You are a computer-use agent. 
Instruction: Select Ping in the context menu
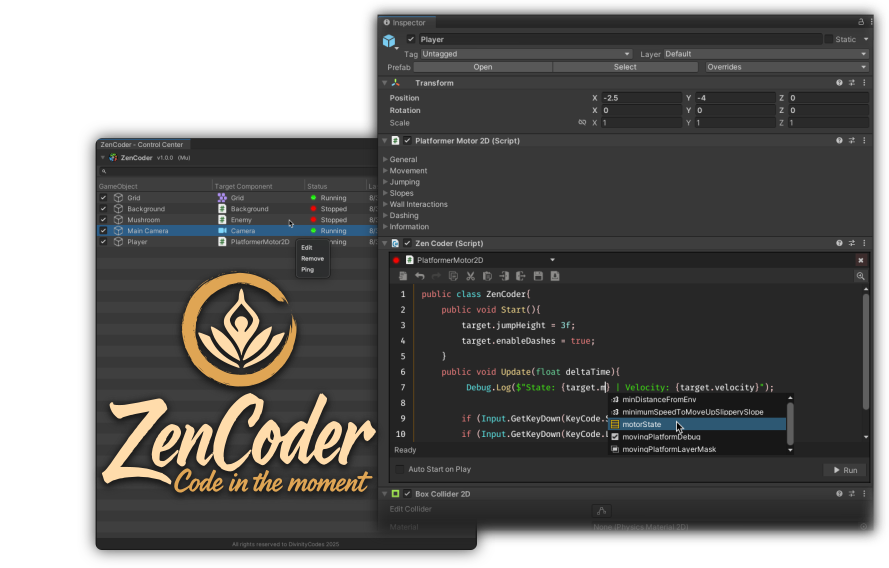pos(307,269)
